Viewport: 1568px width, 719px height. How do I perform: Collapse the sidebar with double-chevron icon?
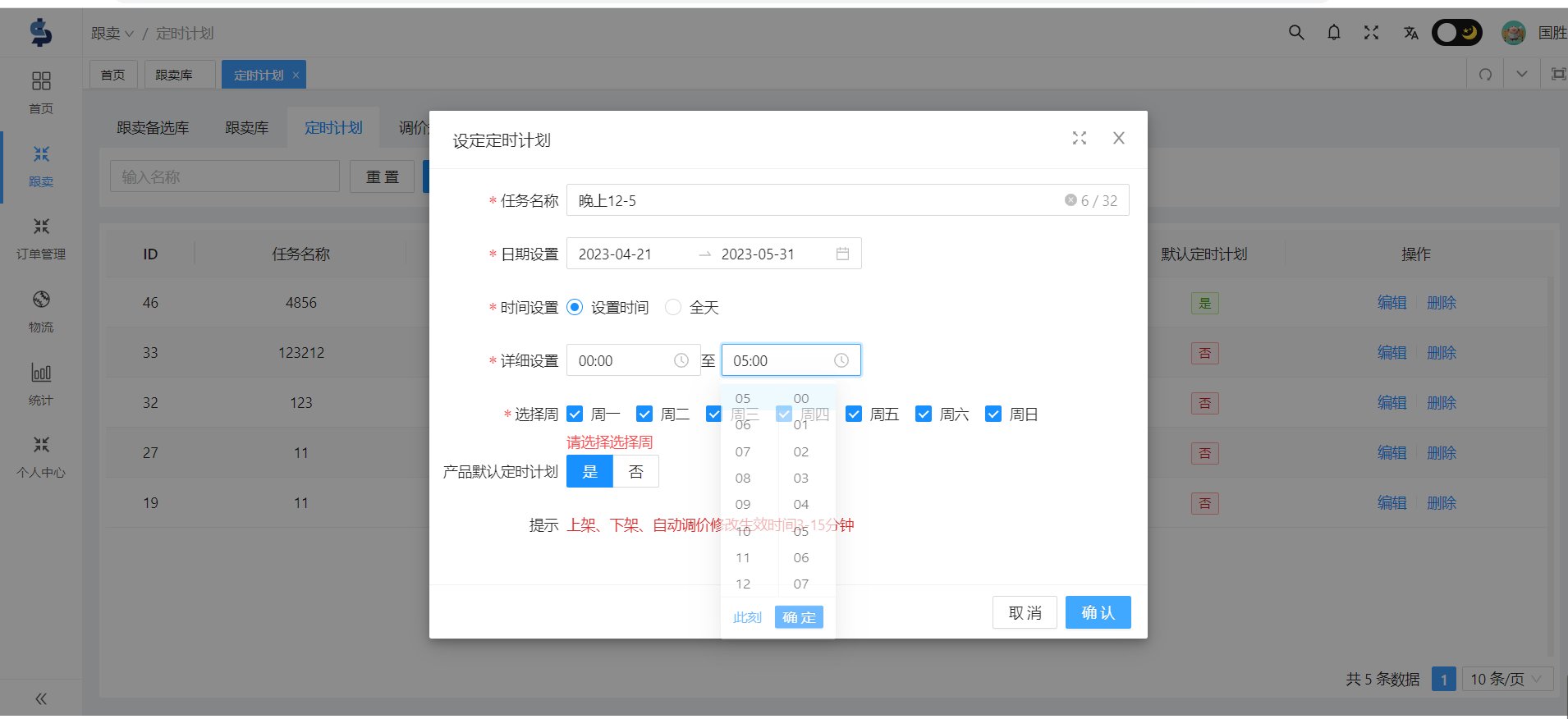pyautogui.click(x=41, y=698)
